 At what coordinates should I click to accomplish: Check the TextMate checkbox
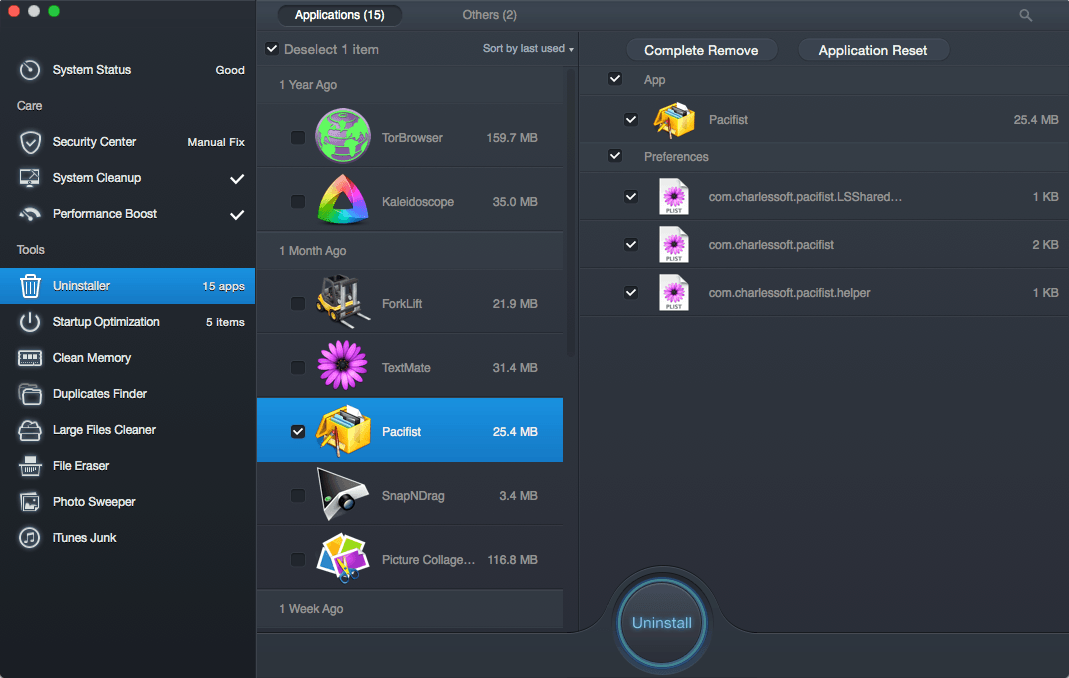pyautogui.click(x=298, y=368)
